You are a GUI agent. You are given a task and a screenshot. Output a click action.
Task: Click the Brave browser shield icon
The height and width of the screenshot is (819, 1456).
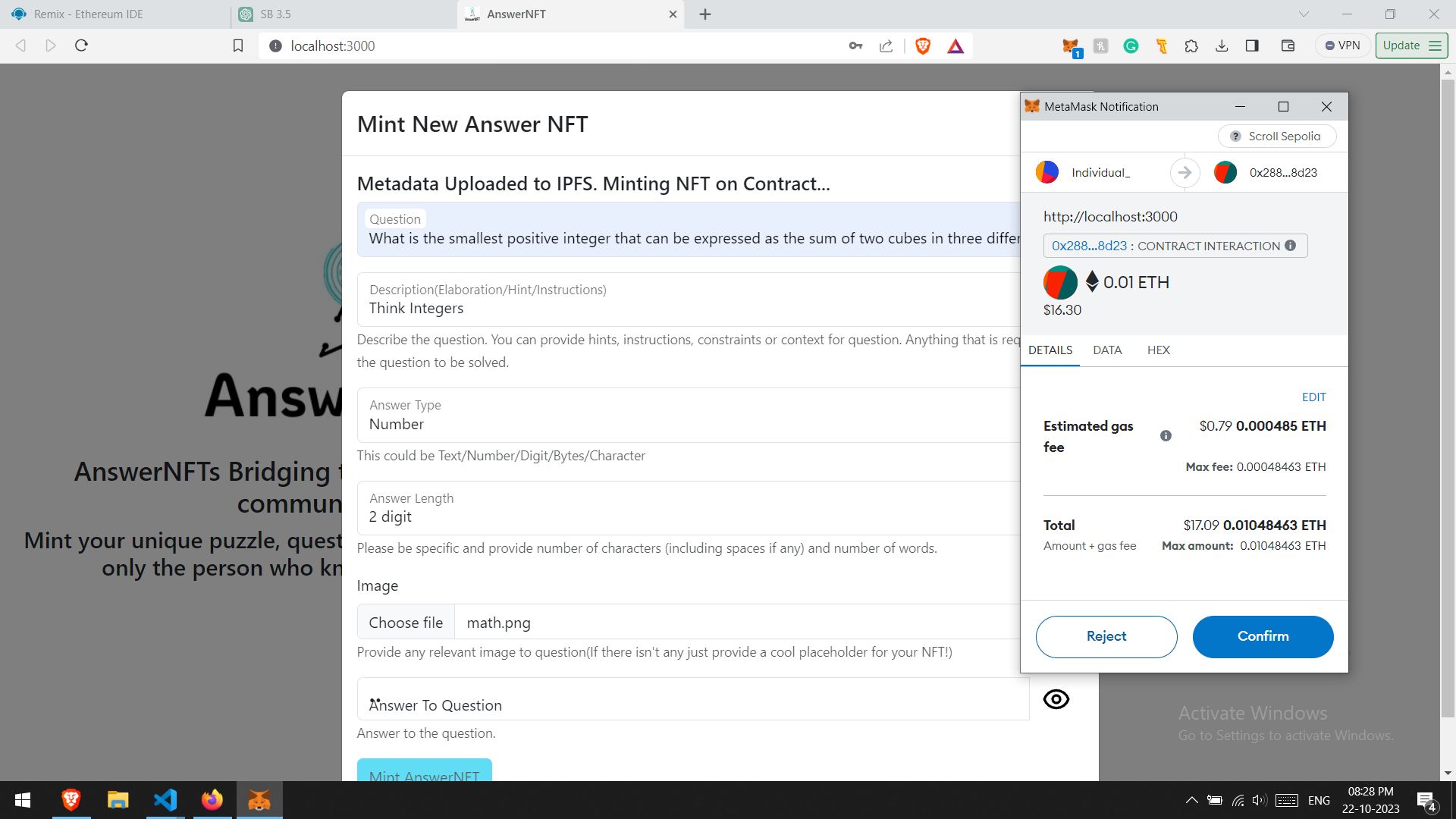[922, 45]
